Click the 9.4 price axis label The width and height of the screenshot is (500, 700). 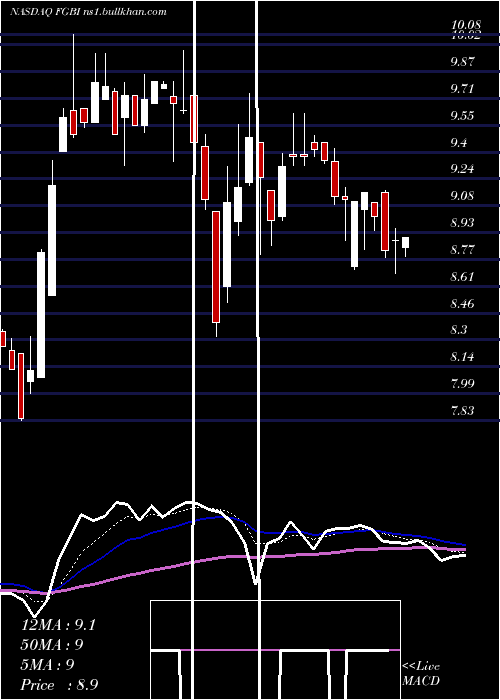459,143
